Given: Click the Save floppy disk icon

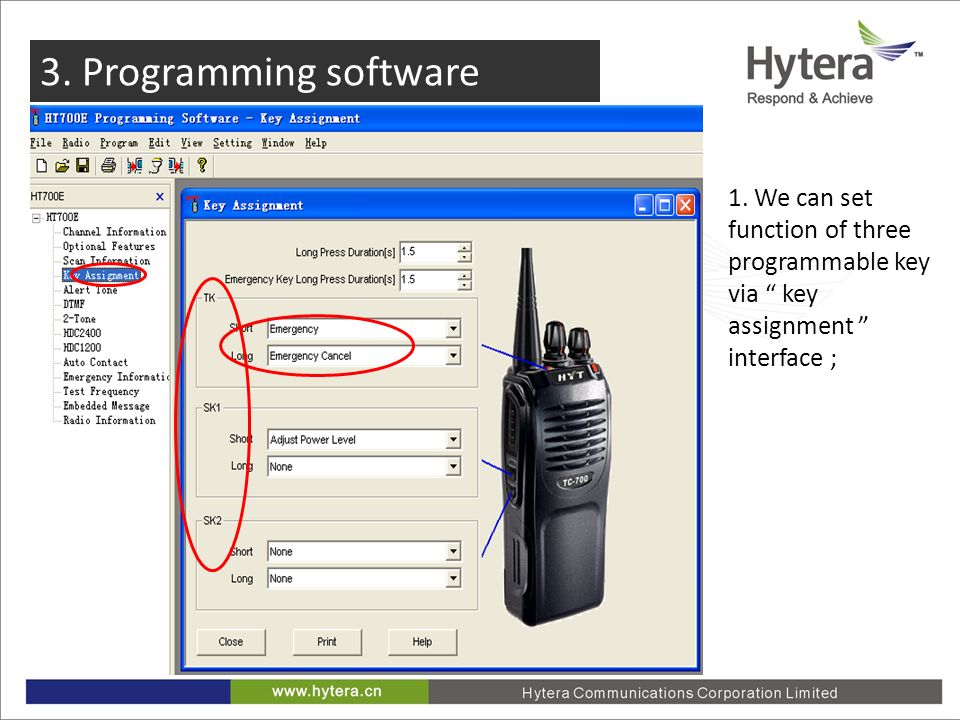Looking at the screenshot, I should pyautogui.click(x=83, y=165).
